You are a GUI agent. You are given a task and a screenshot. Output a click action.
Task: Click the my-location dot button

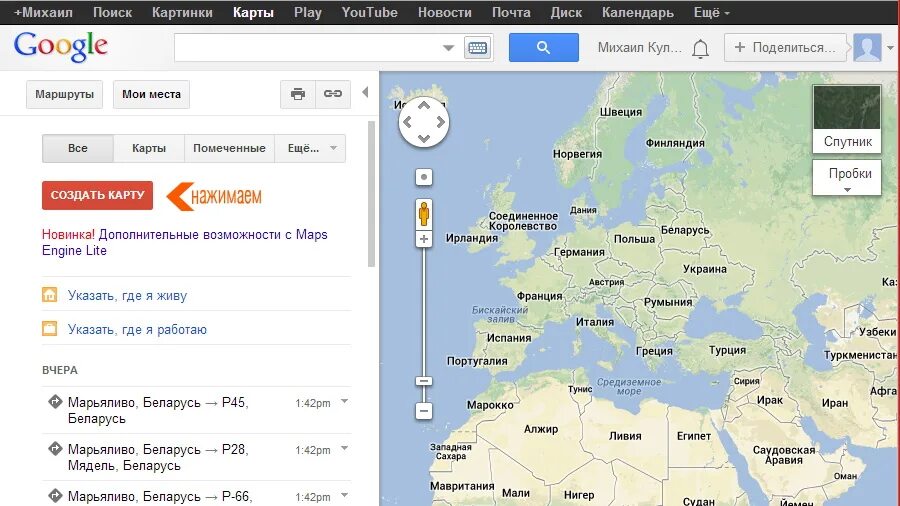pos(424,177)
